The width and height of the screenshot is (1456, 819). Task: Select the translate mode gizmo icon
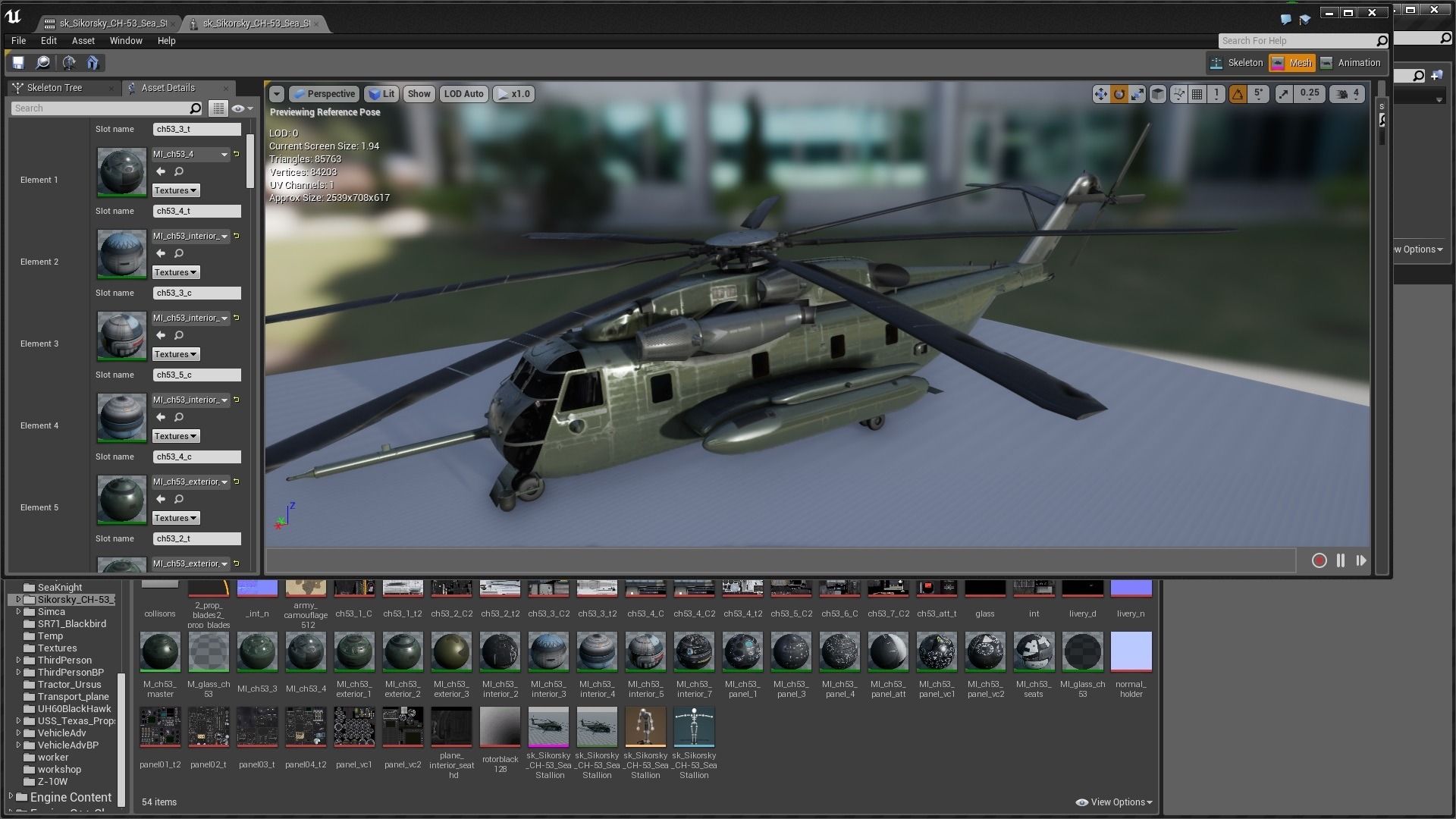1100,94
